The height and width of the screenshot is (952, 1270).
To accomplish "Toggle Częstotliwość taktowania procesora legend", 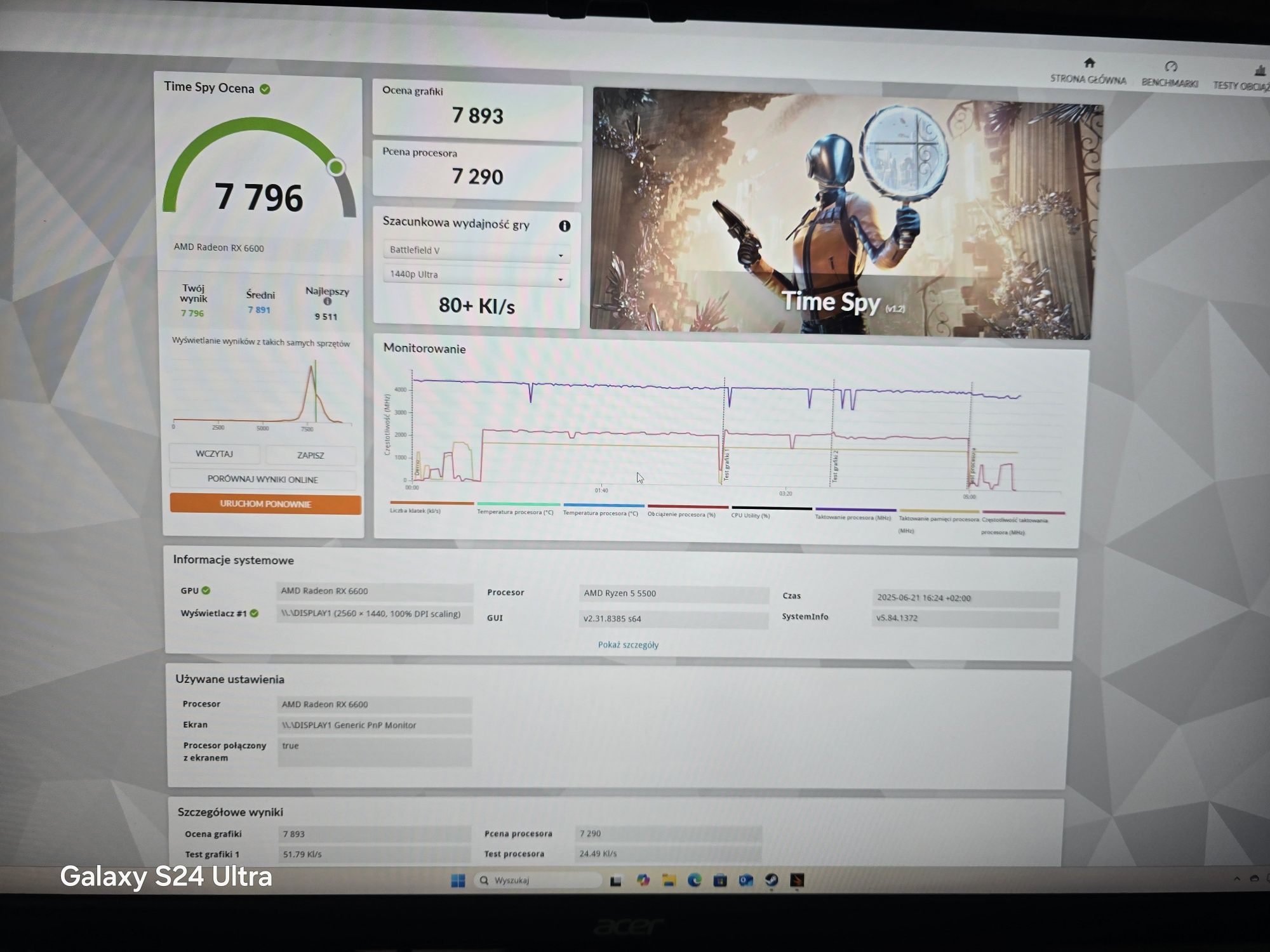I will (x=1022, y=522).
